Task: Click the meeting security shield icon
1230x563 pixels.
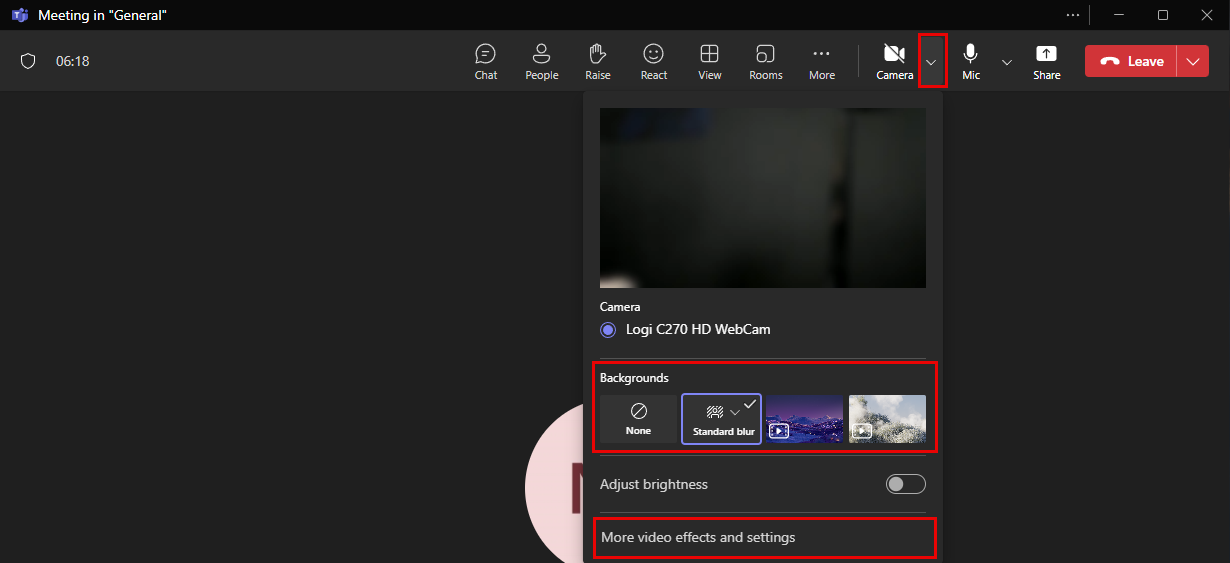Action: [x=28, y=61]
